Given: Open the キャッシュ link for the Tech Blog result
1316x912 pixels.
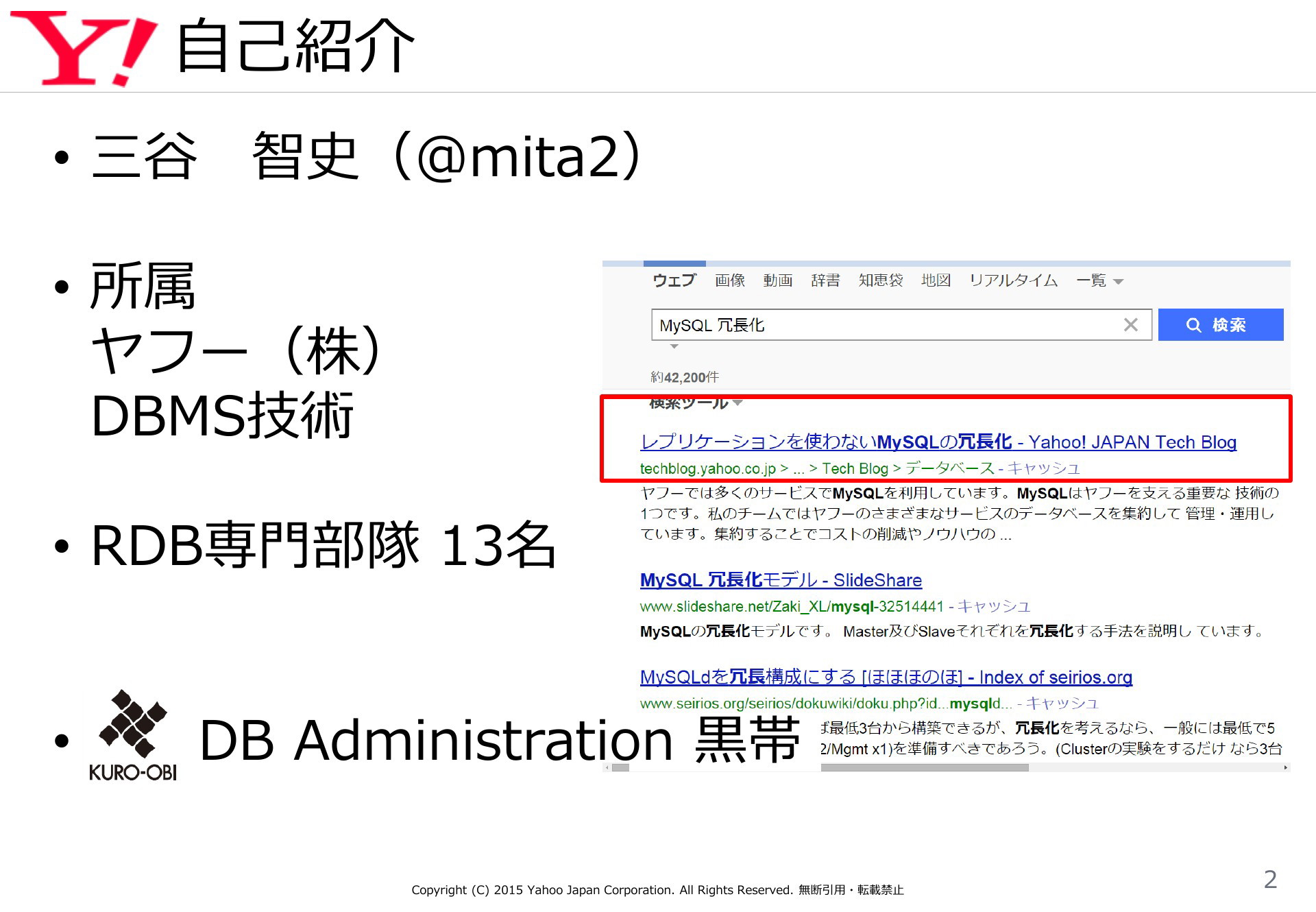Looking at the screenshot, I should tap(1043, 468).
